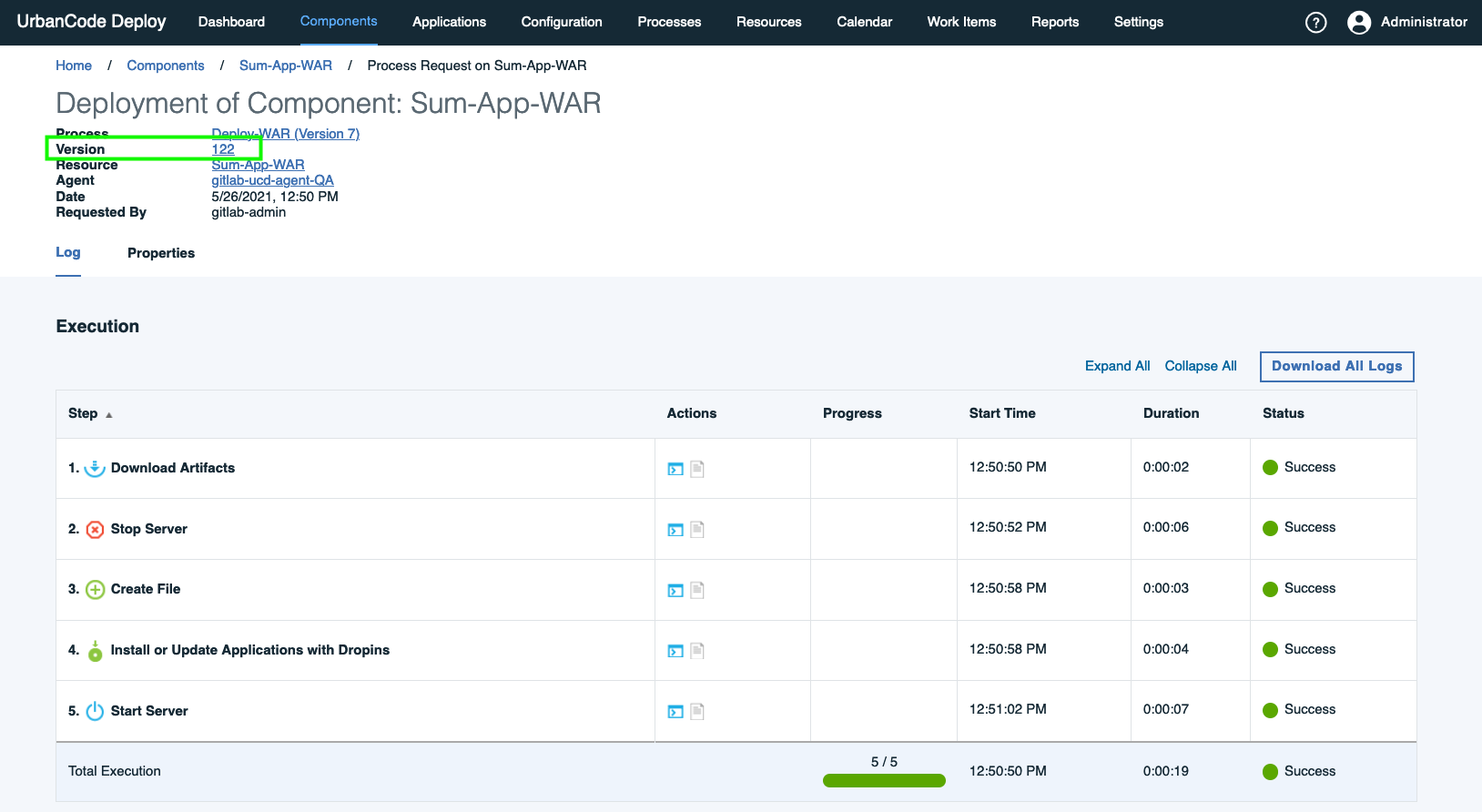Image resolution: width=1482 pixels, height=812 pixels.
Task: Switch to the Log tab
Action: click(x=68, y=252)
